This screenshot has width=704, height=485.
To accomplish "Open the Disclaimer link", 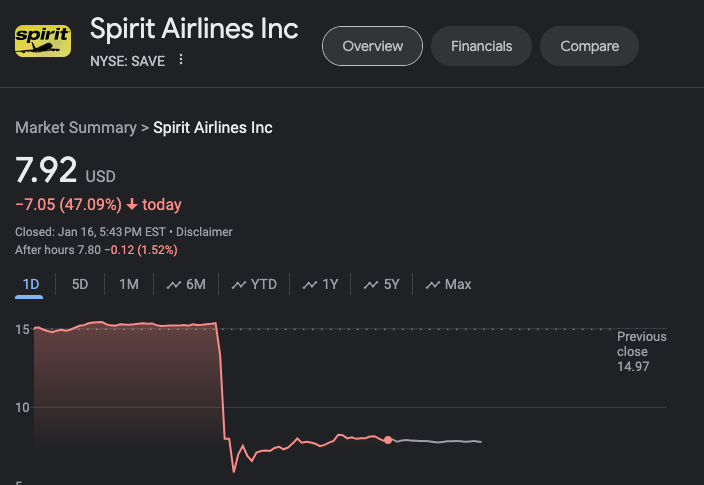I will pos(204,232).
